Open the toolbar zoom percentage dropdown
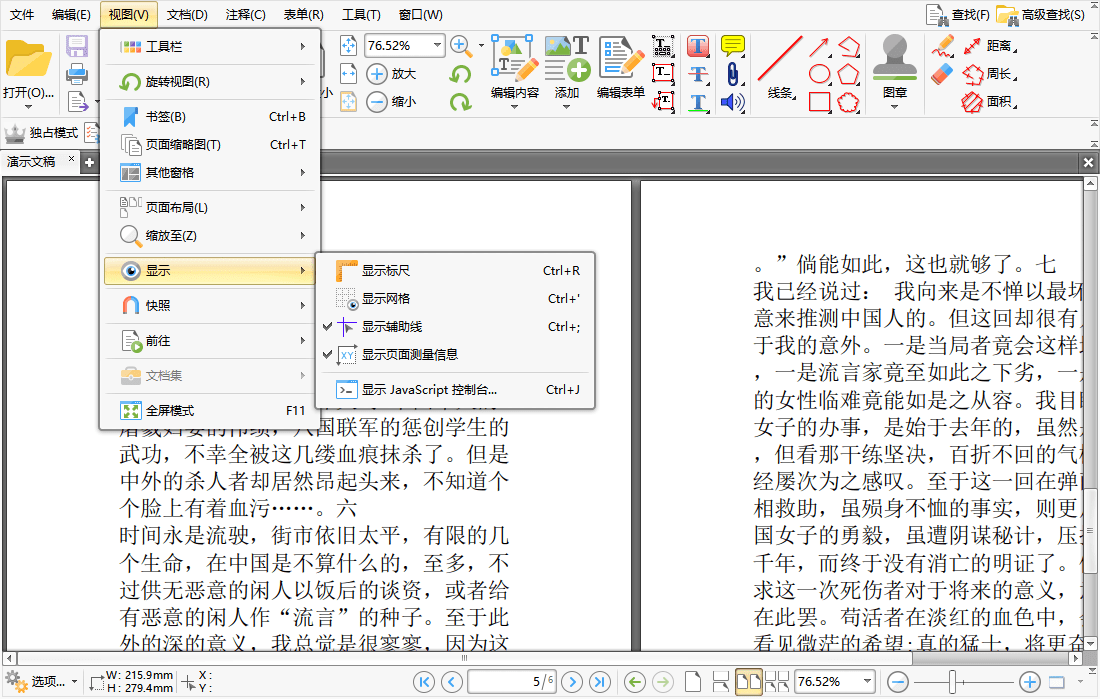Screen dimensions: 1100x699 click(x=438, y=46)
